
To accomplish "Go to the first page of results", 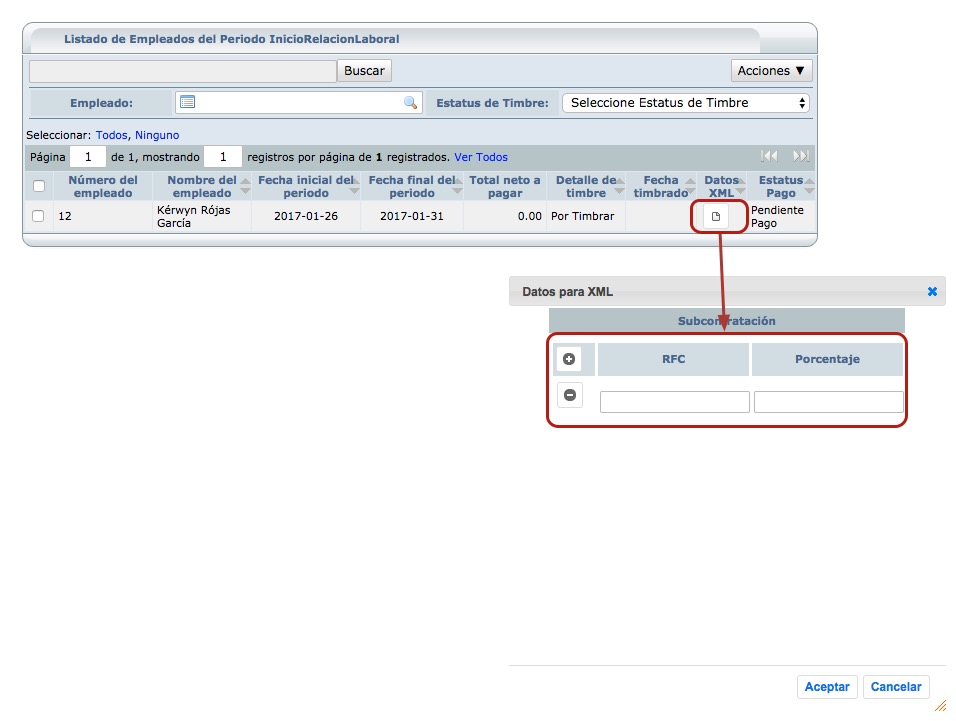I will (769, 156).
